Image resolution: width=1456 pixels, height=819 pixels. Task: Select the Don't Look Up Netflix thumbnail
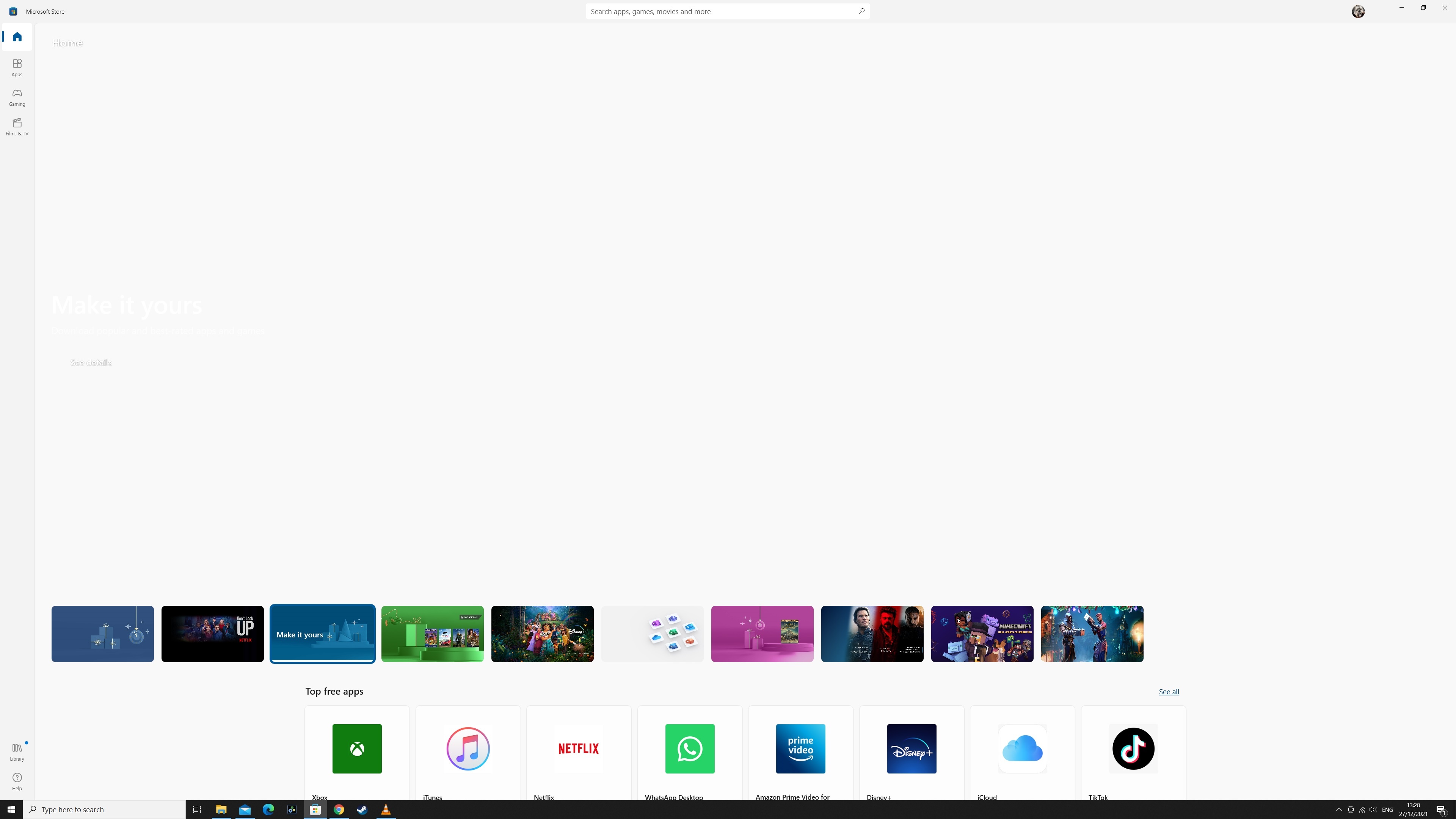point(212,634)
